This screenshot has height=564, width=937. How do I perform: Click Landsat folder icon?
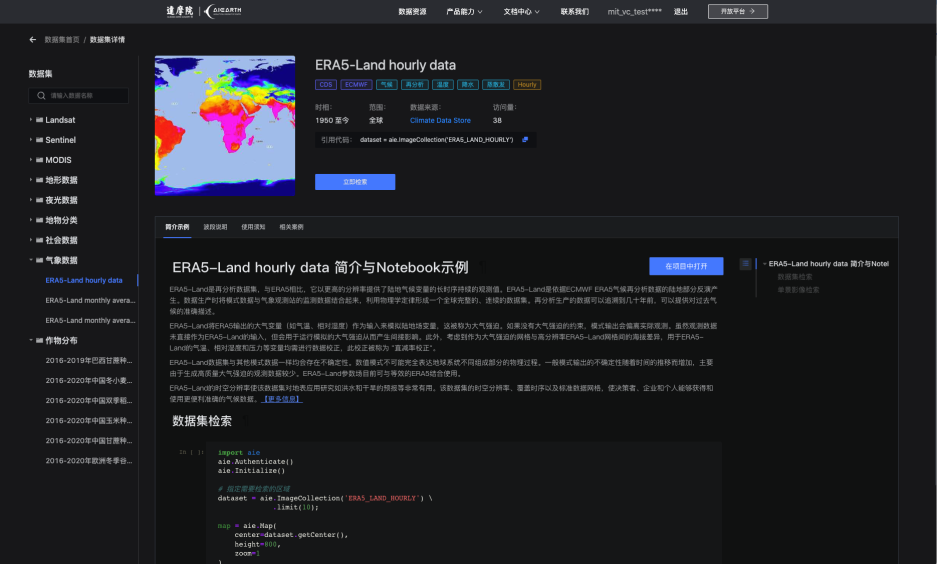point(39,119)
